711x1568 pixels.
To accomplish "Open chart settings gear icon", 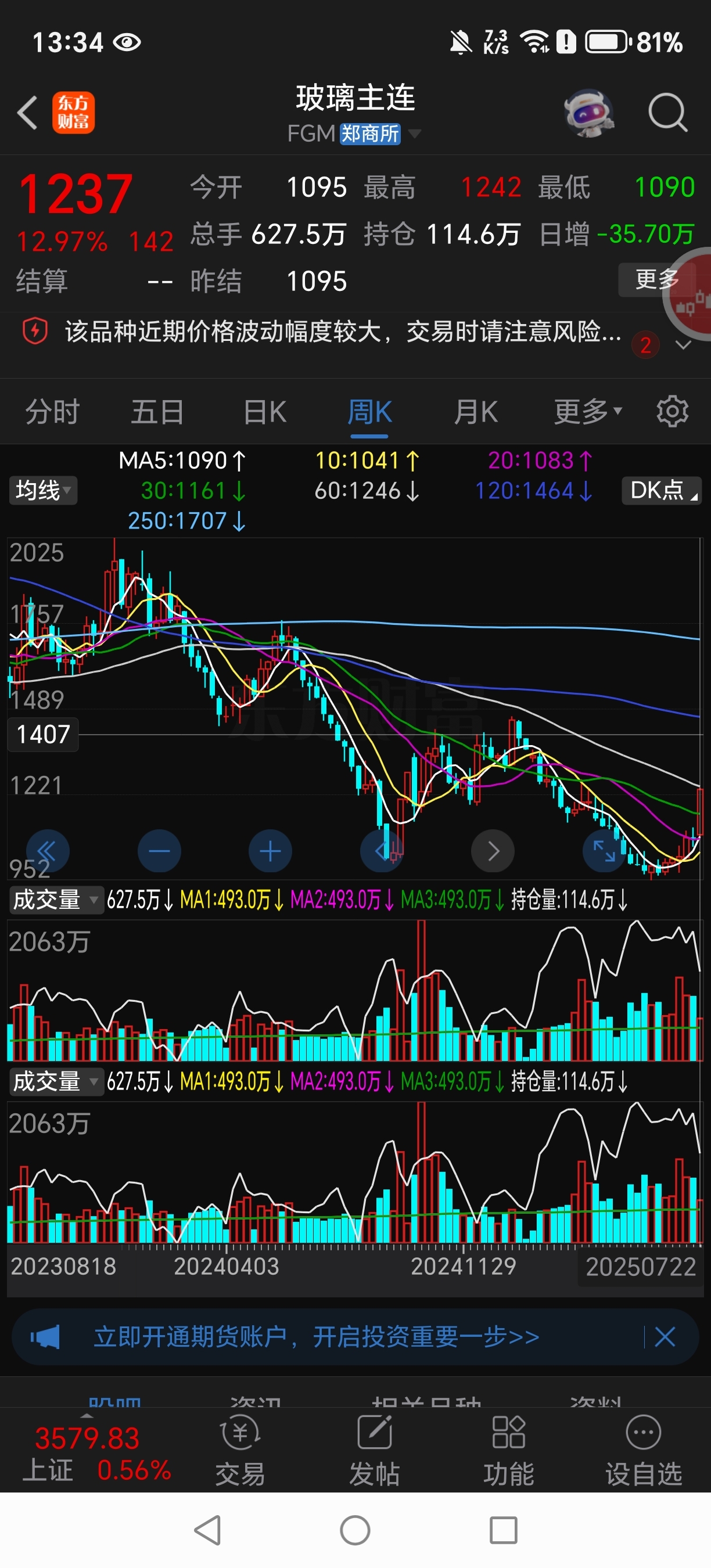I will (672, 412).
